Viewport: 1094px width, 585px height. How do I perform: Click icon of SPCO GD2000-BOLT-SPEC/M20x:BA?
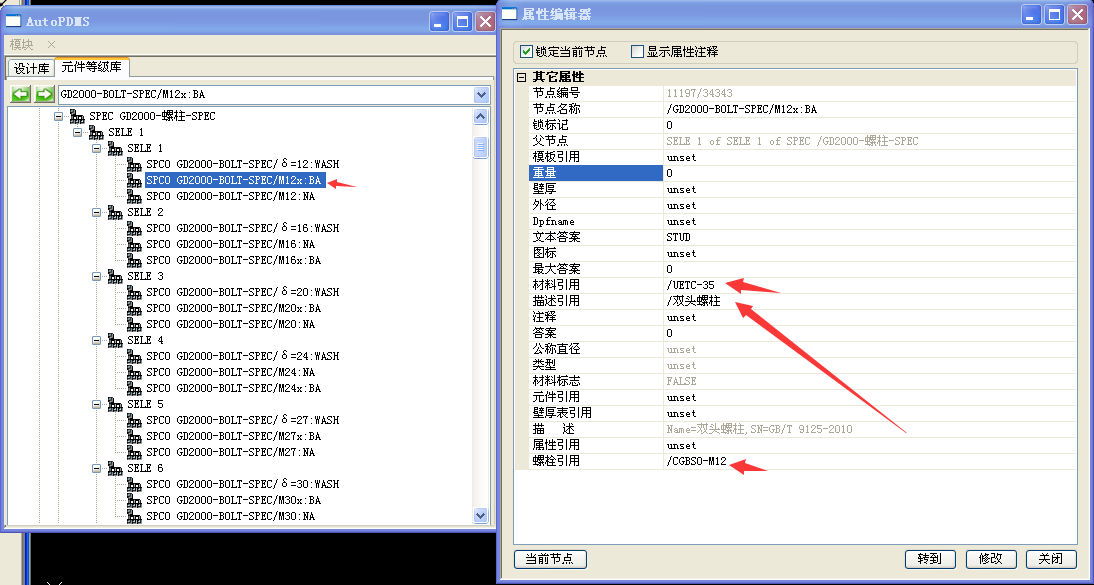pyautogui.click(x=134, y=308)
